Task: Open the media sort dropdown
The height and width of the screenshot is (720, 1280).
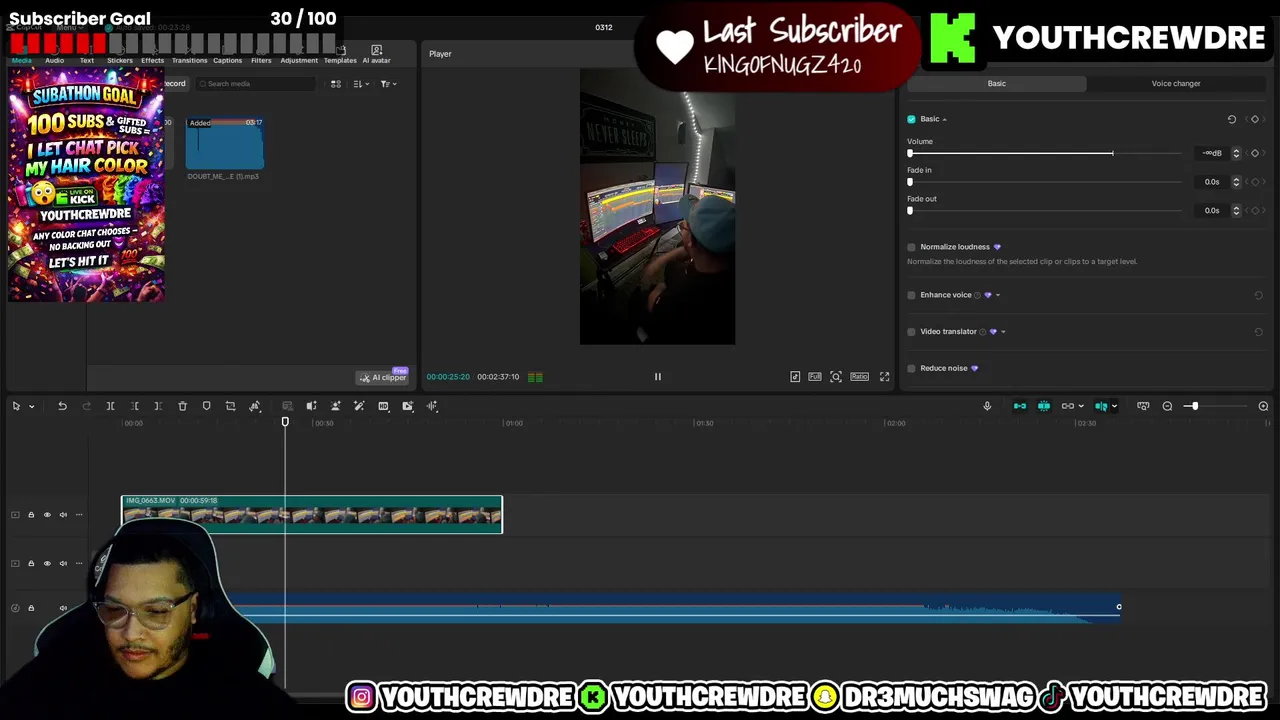Action: coord(361,84)
